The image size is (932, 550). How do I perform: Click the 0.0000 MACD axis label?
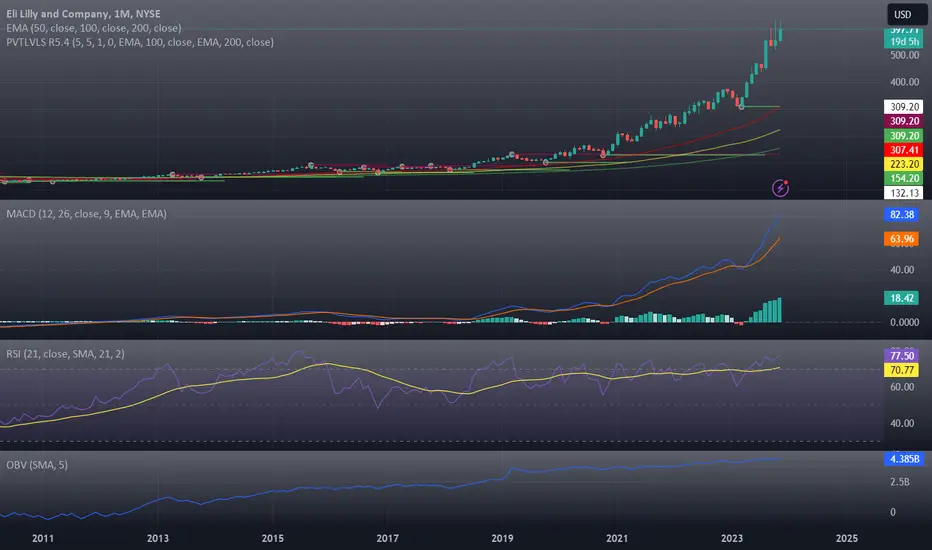[905, 322]
